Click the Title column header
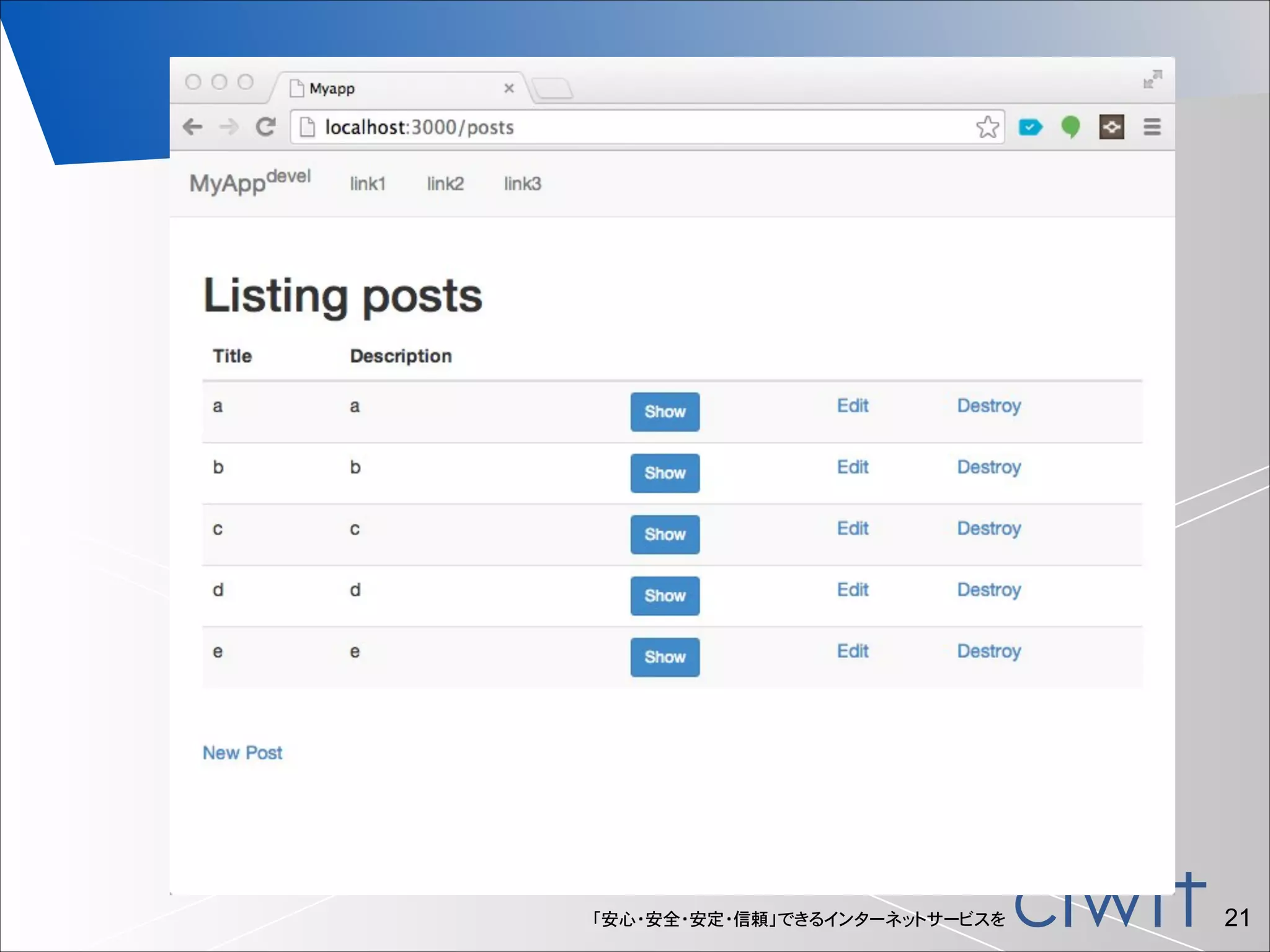 pos(233,356)
